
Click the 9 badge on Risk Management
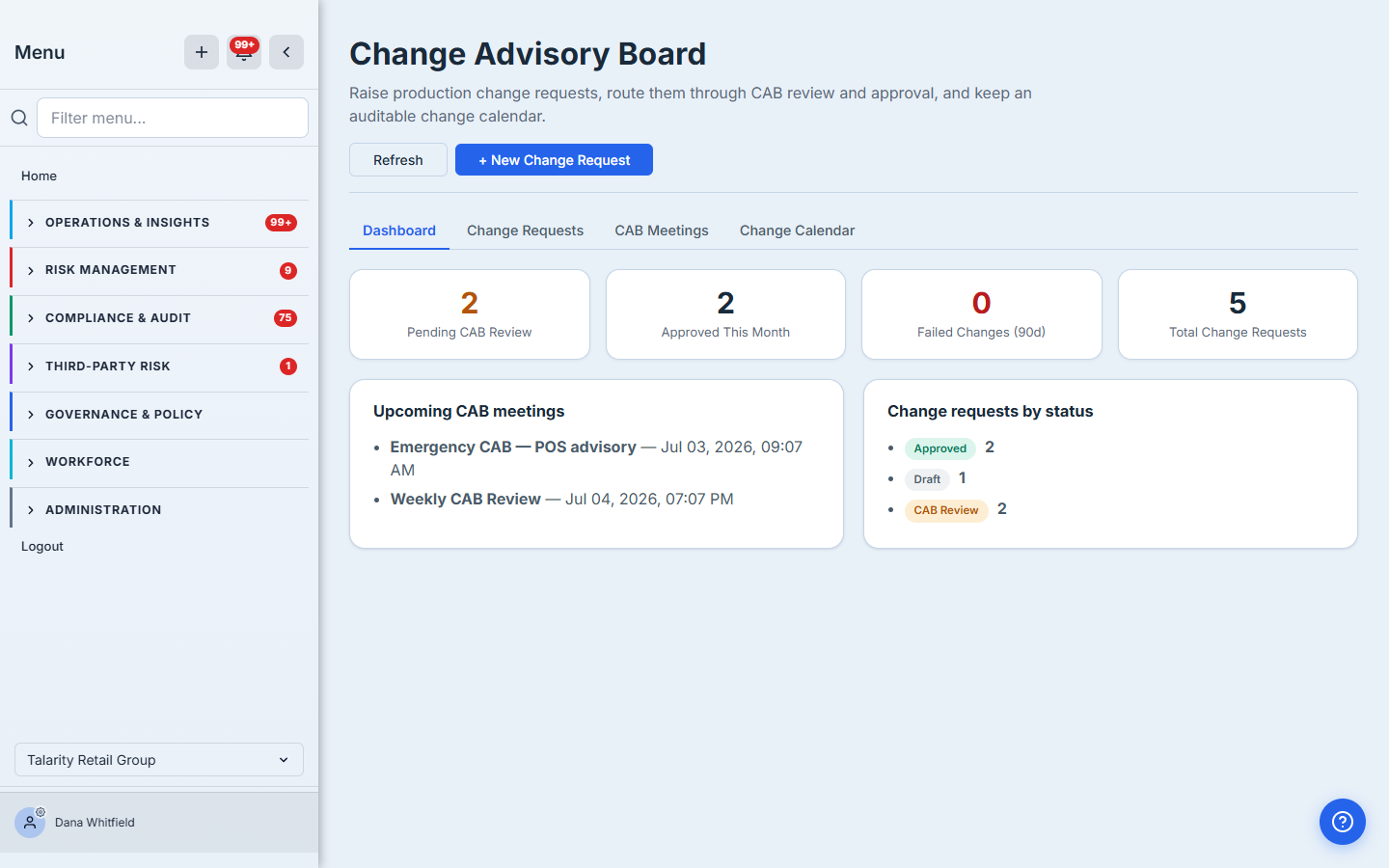287,271
